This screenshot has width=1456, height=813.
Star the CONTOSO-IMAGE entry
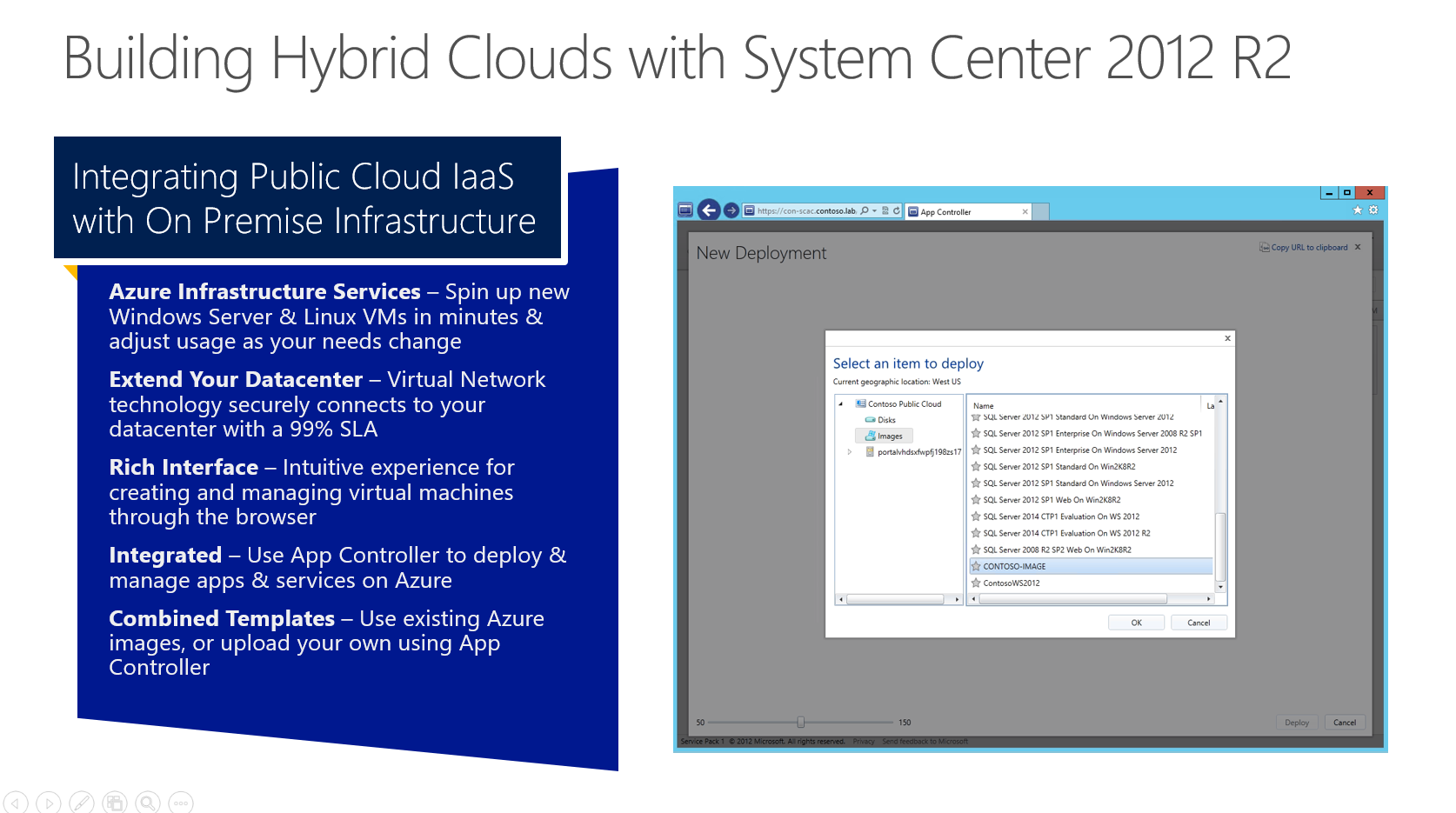click(x=976, y=566)
